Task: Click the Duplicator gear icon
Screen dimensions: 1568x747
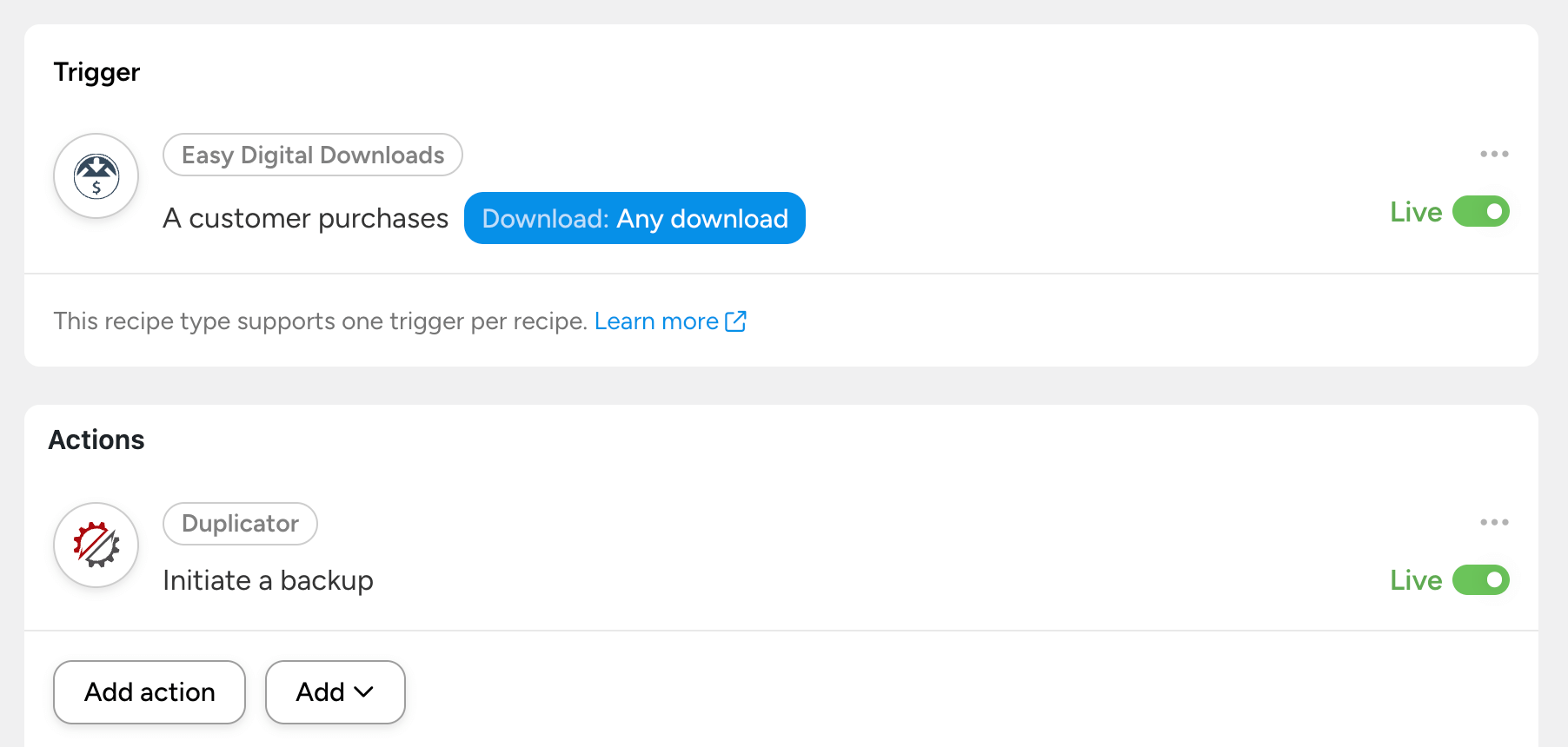Action: [x=96, y=545]
